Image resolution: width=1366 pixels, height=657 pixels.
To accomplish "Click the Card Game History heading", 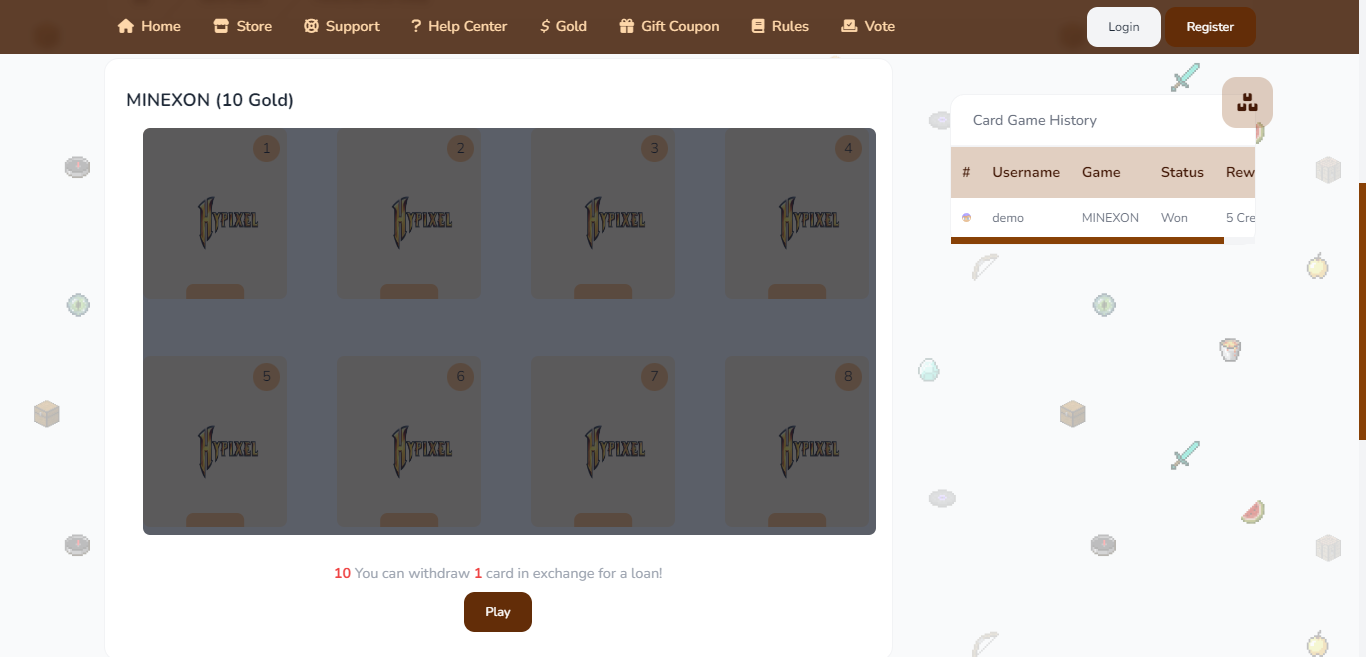I will (x=1035, y=120).
